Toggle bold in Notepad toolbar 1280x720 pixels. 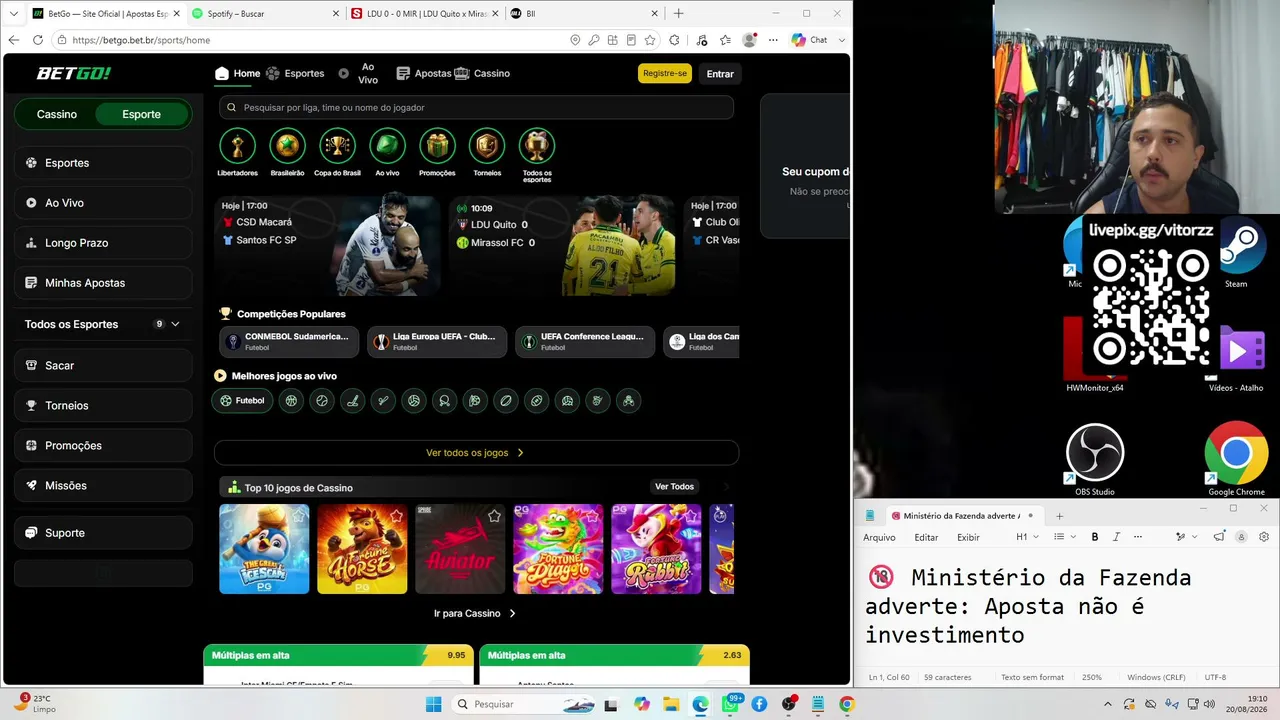(1095, 537)
